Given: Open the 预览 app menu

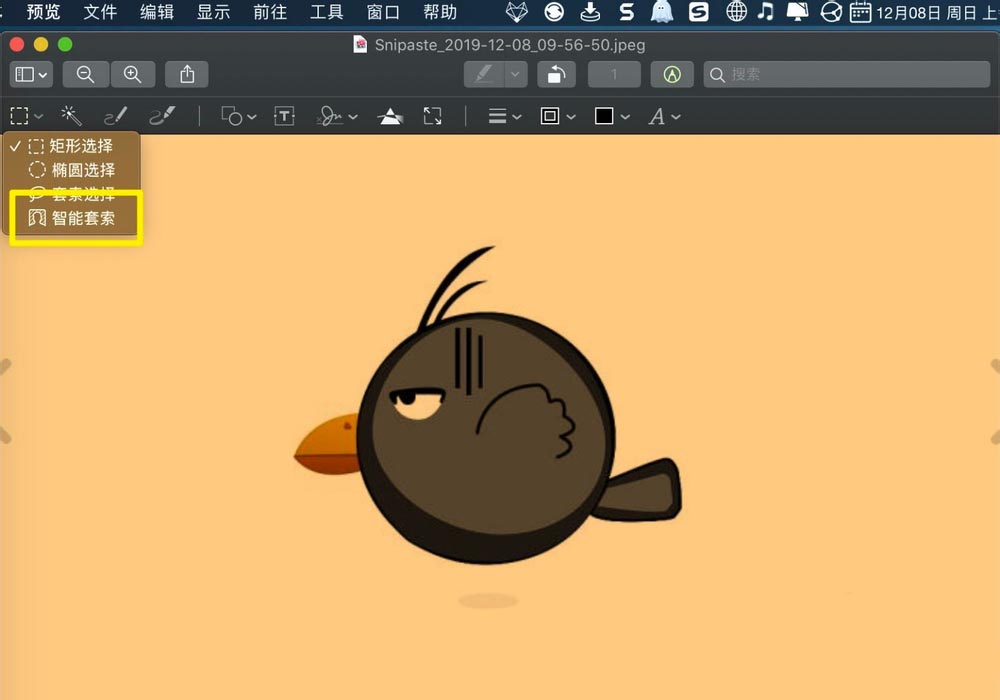Looking at the screenshot, I should tap(43, 11).
